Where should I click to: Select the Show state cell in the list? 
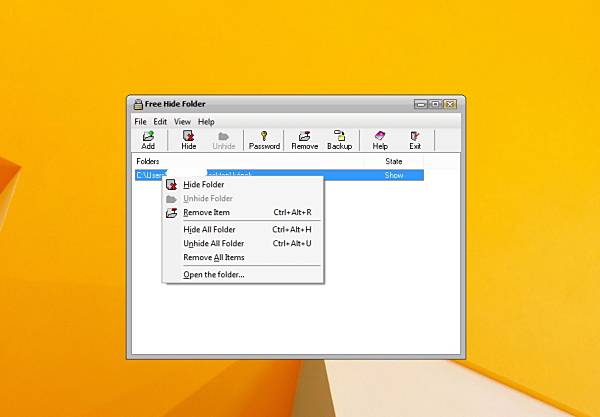pos(394,175)
